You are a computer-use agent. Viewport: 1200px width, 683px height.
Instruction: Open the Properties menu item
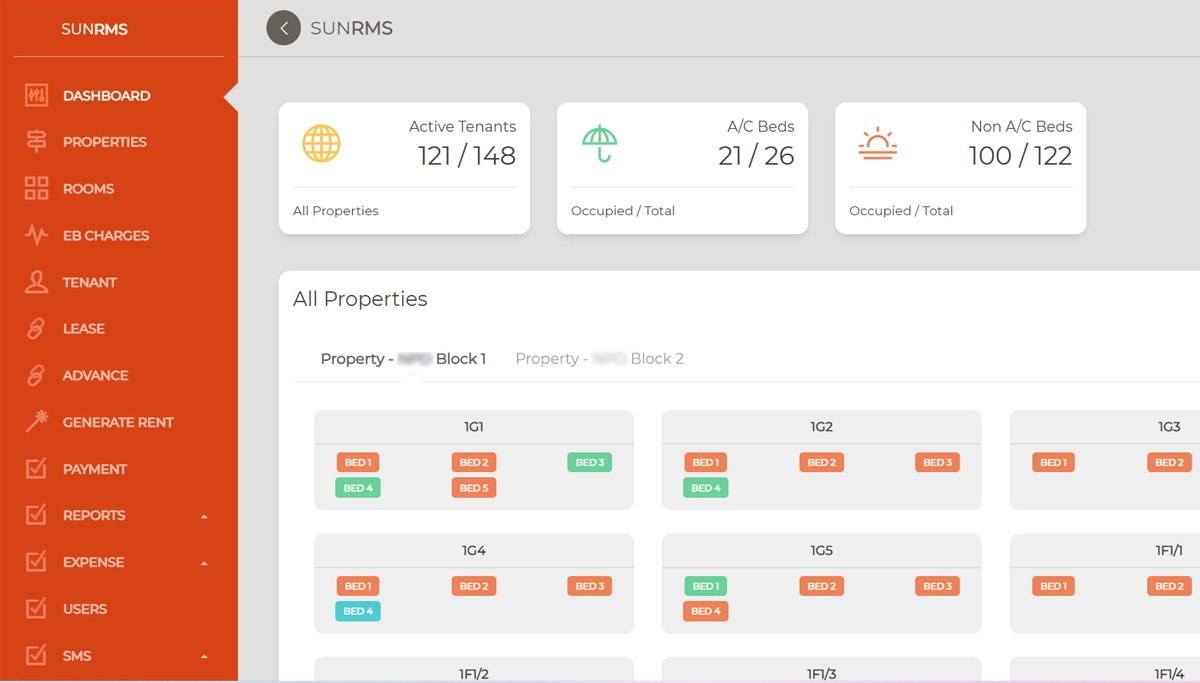click(104, 142)
